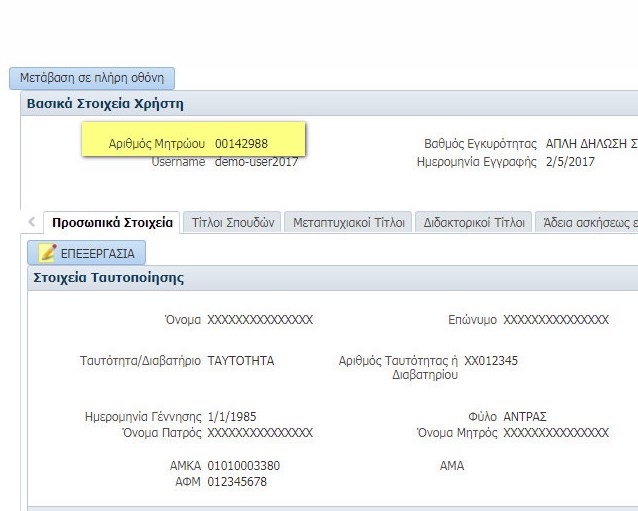
Task: Click the left tab scroll arrow
Action: (x=32, y=222)
